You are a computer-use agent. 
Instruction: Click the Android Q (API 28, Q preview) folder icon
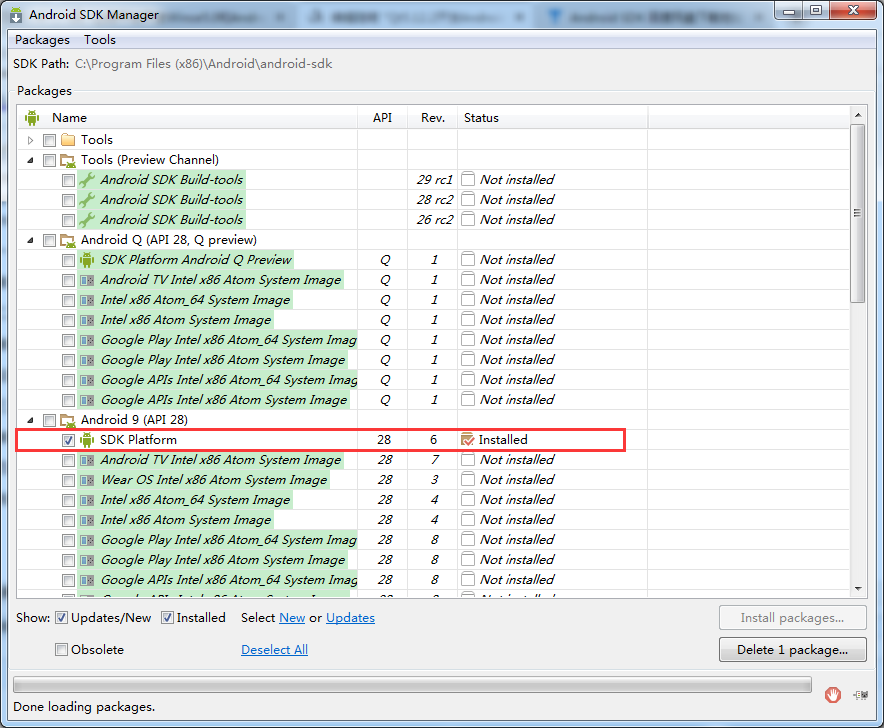click(68, 240)
